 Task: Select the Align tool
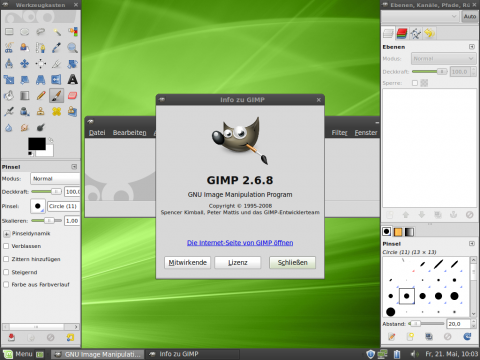pos(41,64)
